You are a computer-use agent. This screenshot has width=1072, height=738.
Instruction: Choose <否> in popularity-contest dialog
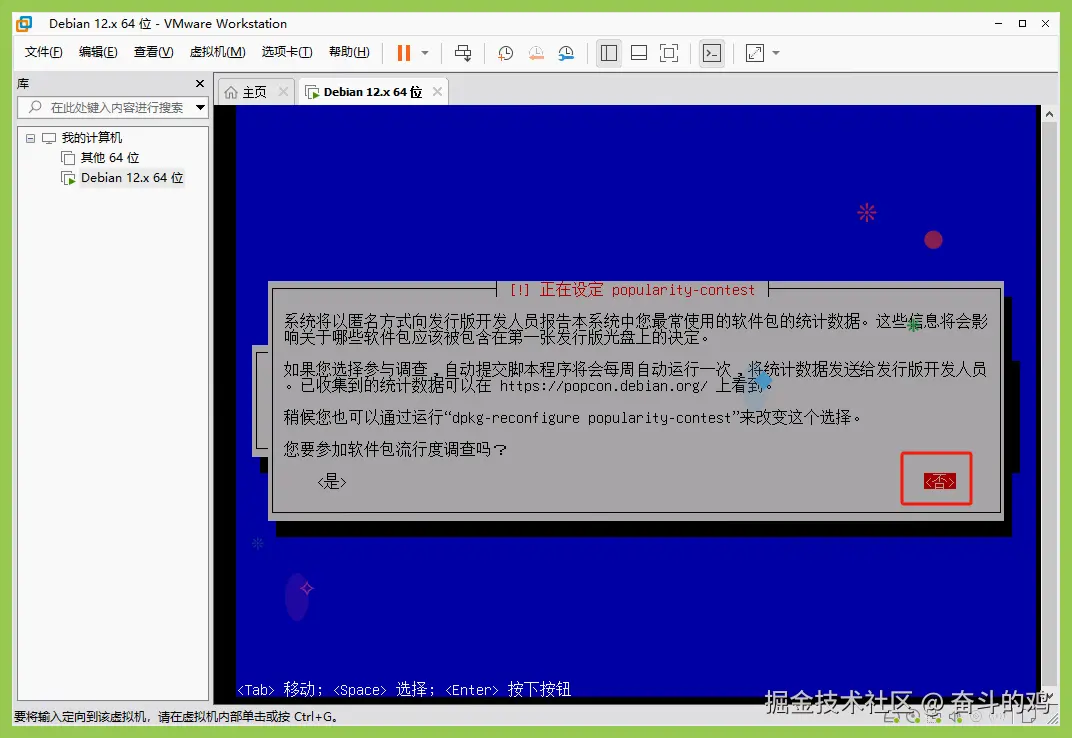[940, 482]
